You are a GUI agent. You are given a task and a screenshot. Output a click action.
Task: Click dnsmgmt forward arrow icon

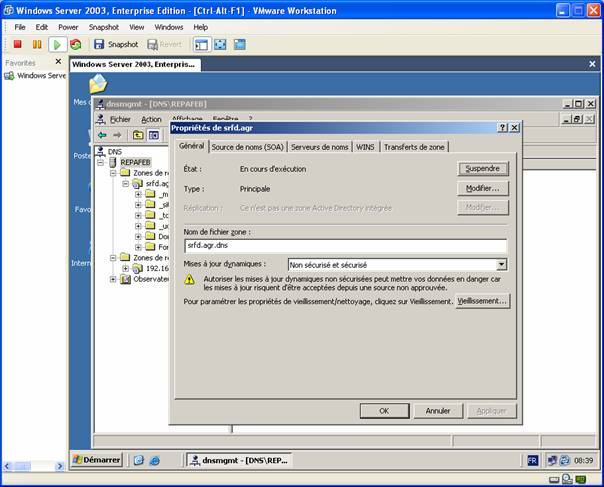click(117, 135)
